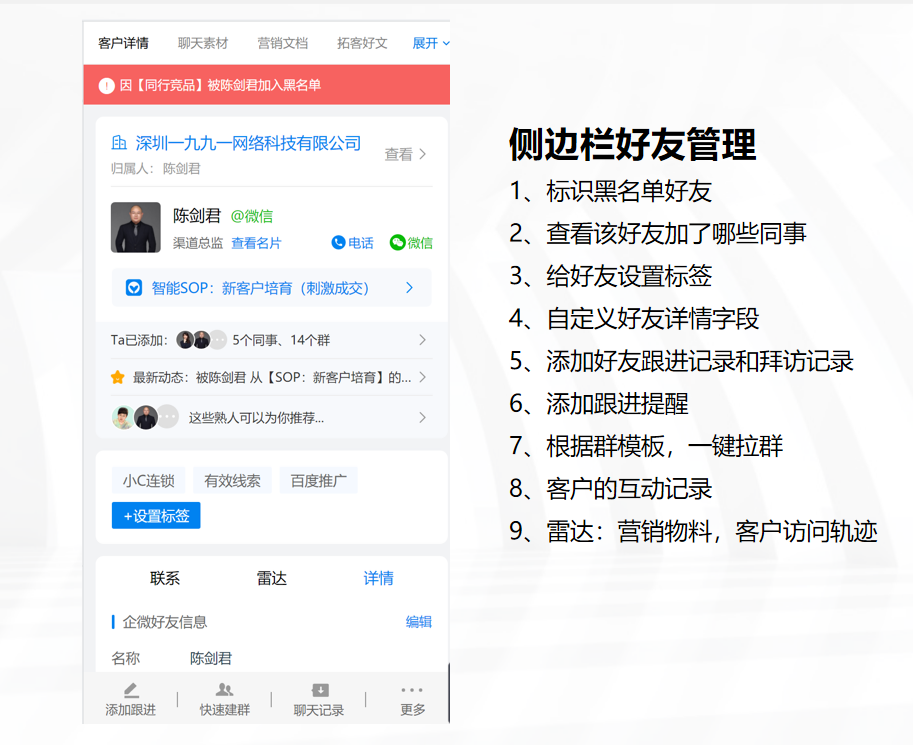Click the 智能SOP shield icon
Image resolution: width=913 pixels, height=747 pixels.
133,288
